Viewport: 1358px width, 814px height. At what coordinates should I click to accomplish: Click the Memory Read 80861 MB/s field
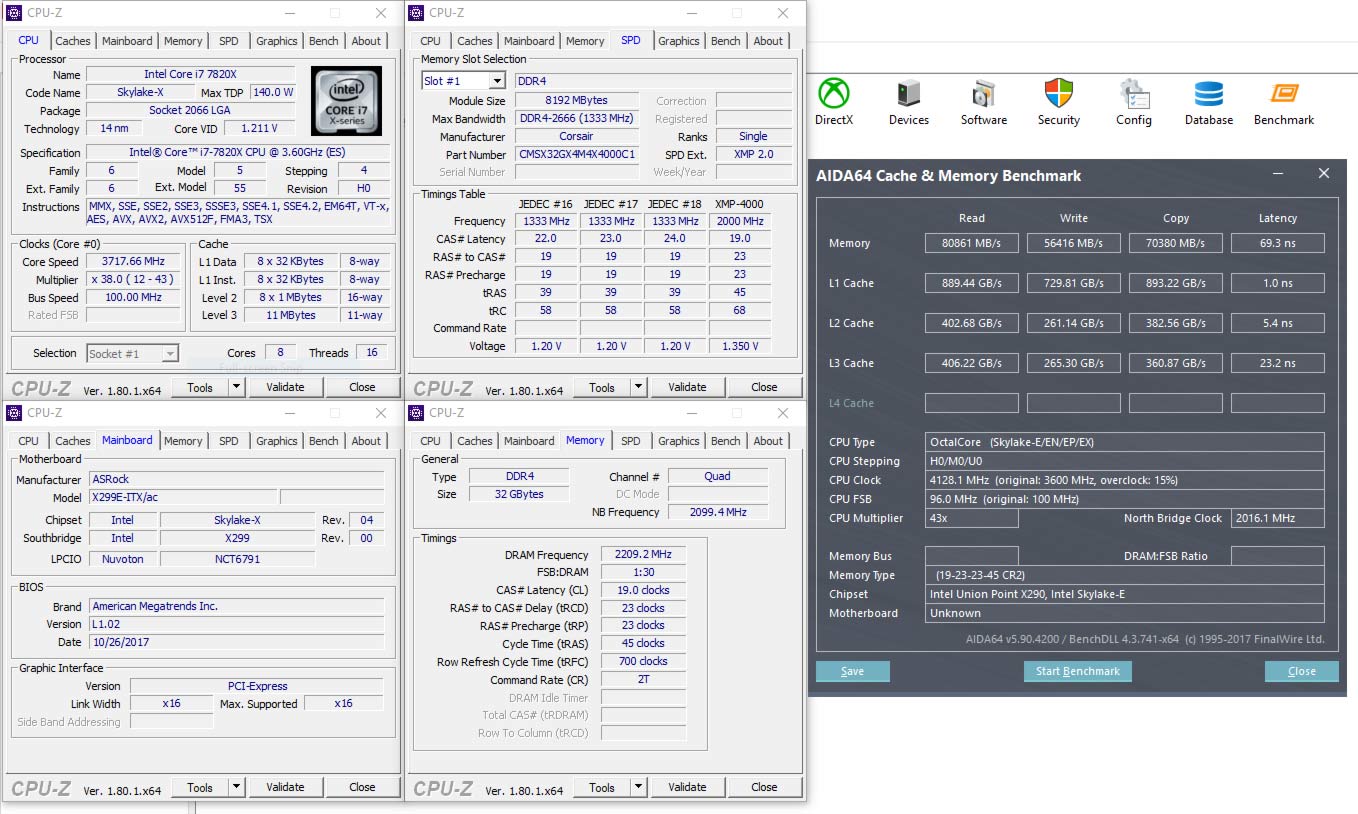(x=971, y=243)
